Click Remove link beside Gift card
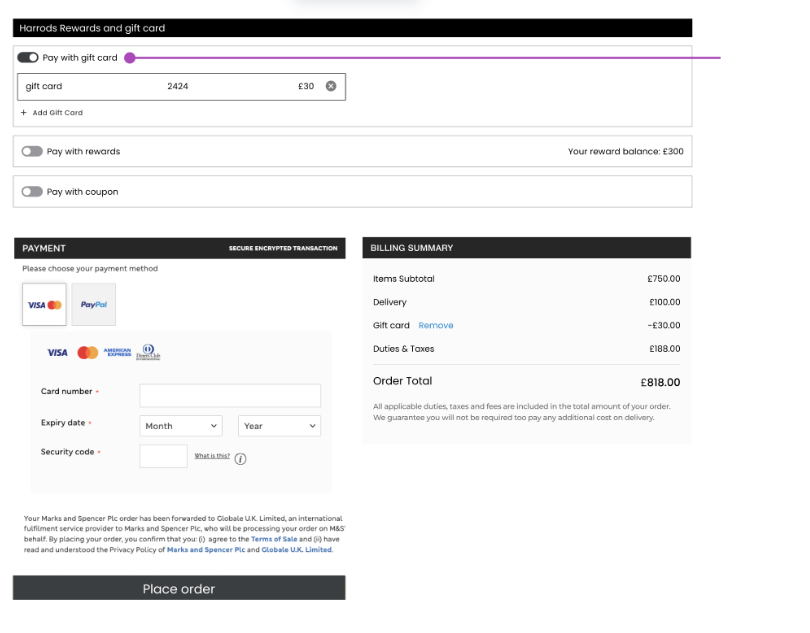This screenshot has width=810, height=633. pos(435,325)
